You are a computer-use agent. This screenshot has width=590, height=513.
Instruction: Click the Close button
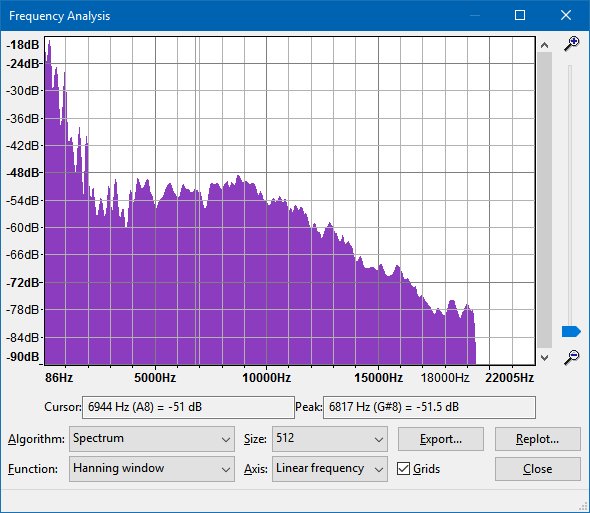[x=537, y=469]
